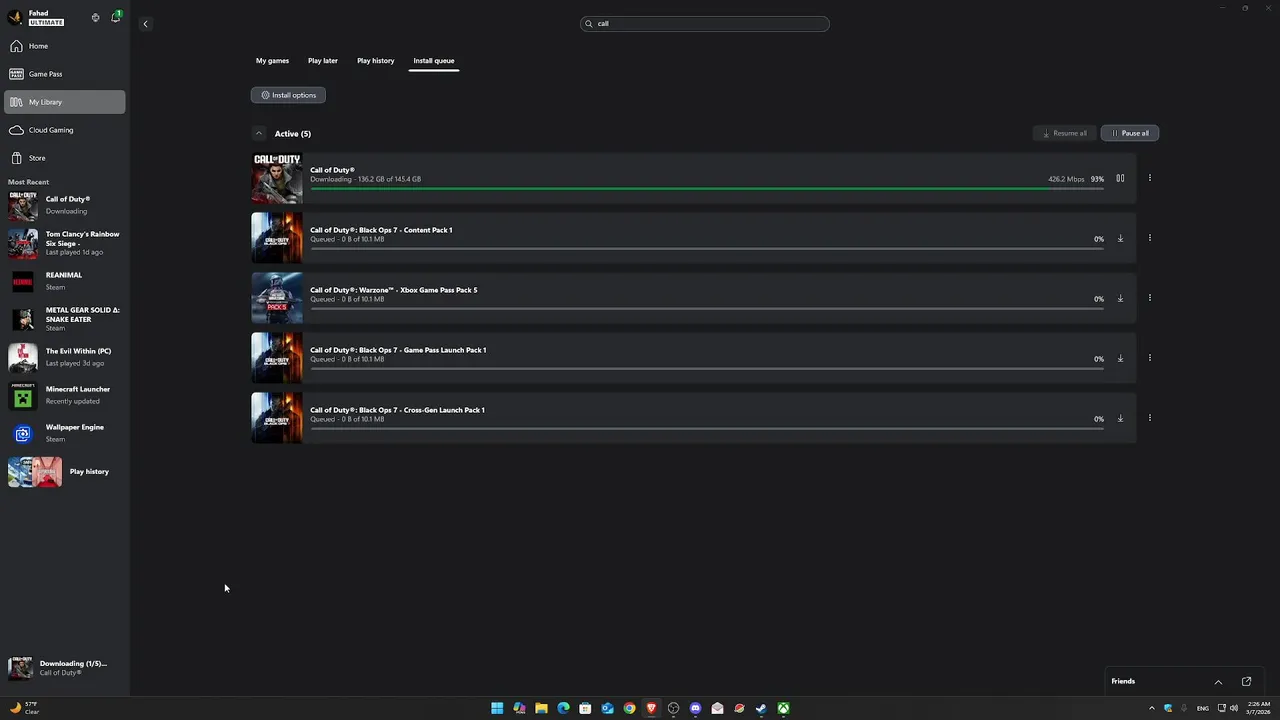The width and height of the screenshot is (1280, 720).
Task: Click 'Call of Duty®: Black Ops 7 - Game Pass Launch Pack 1' title
Action: (x=398, y=350)
